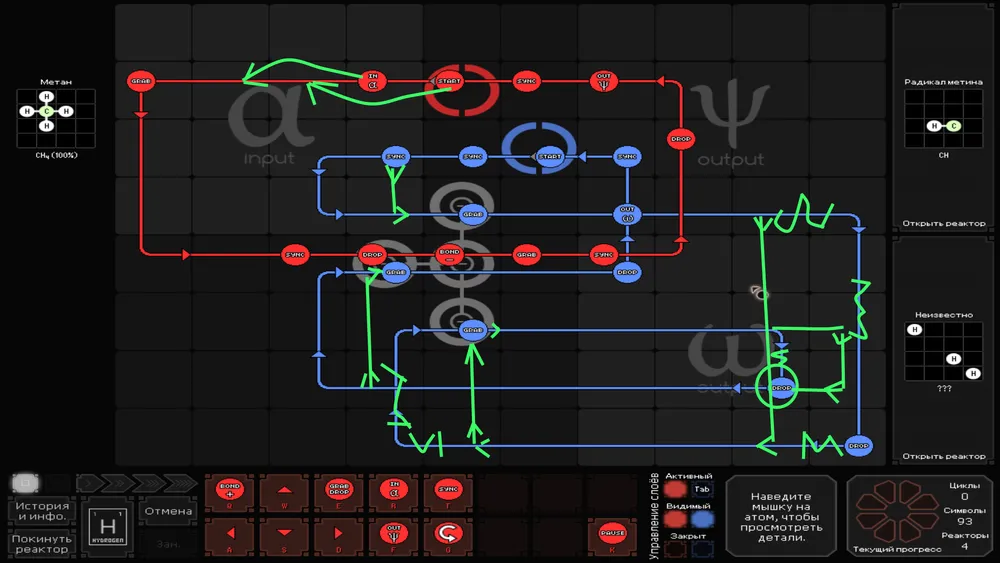
Task: Lock the red layer under Закрыт
Action: point(675,549)
